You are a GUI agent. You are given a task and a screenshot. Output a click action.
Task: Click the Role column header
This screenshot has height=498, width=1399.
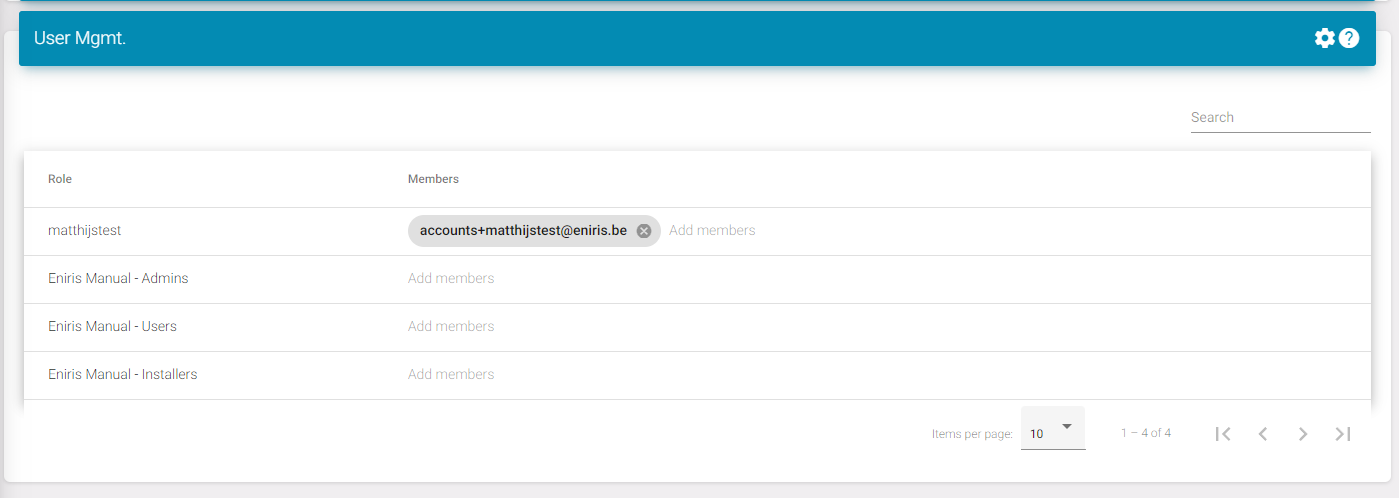[x=60, y=180]
